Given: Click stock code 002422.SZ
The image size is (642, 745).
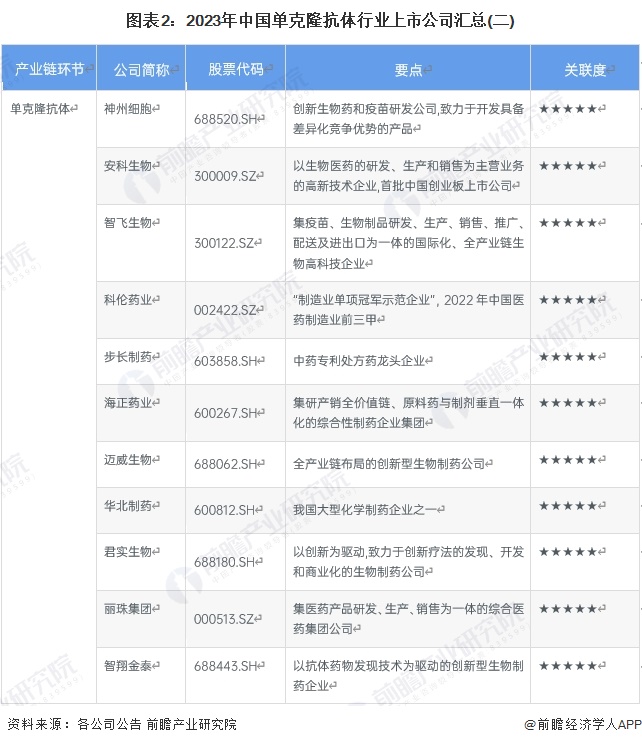Looking at the screenshot, I should point(225,310).
